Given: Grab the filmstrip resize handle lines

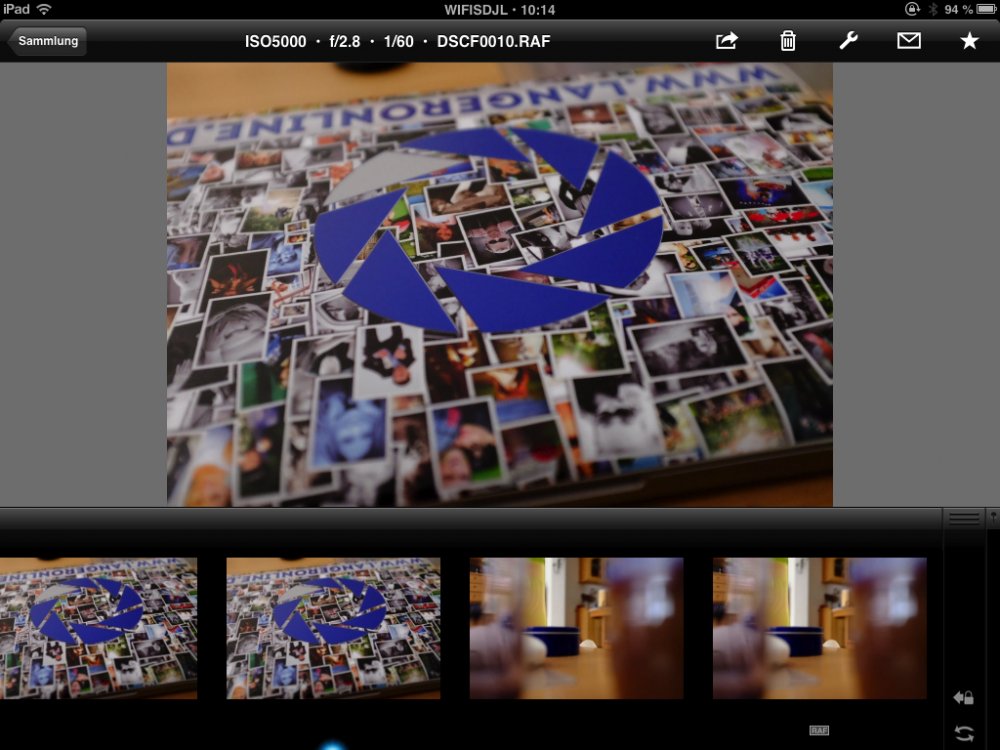Looking at the screenshot, I should pyautogui.click(x=964, y=518).
